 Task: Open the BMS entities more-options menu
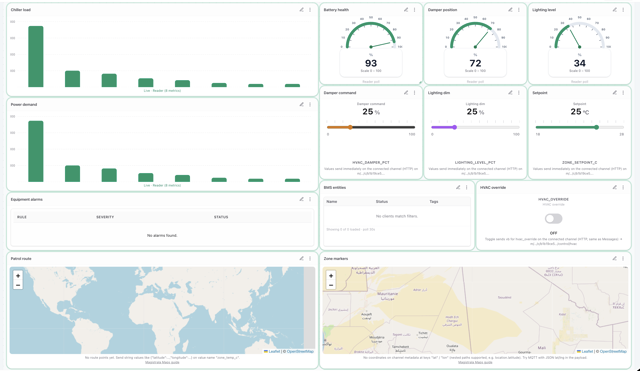coord(467,187)
